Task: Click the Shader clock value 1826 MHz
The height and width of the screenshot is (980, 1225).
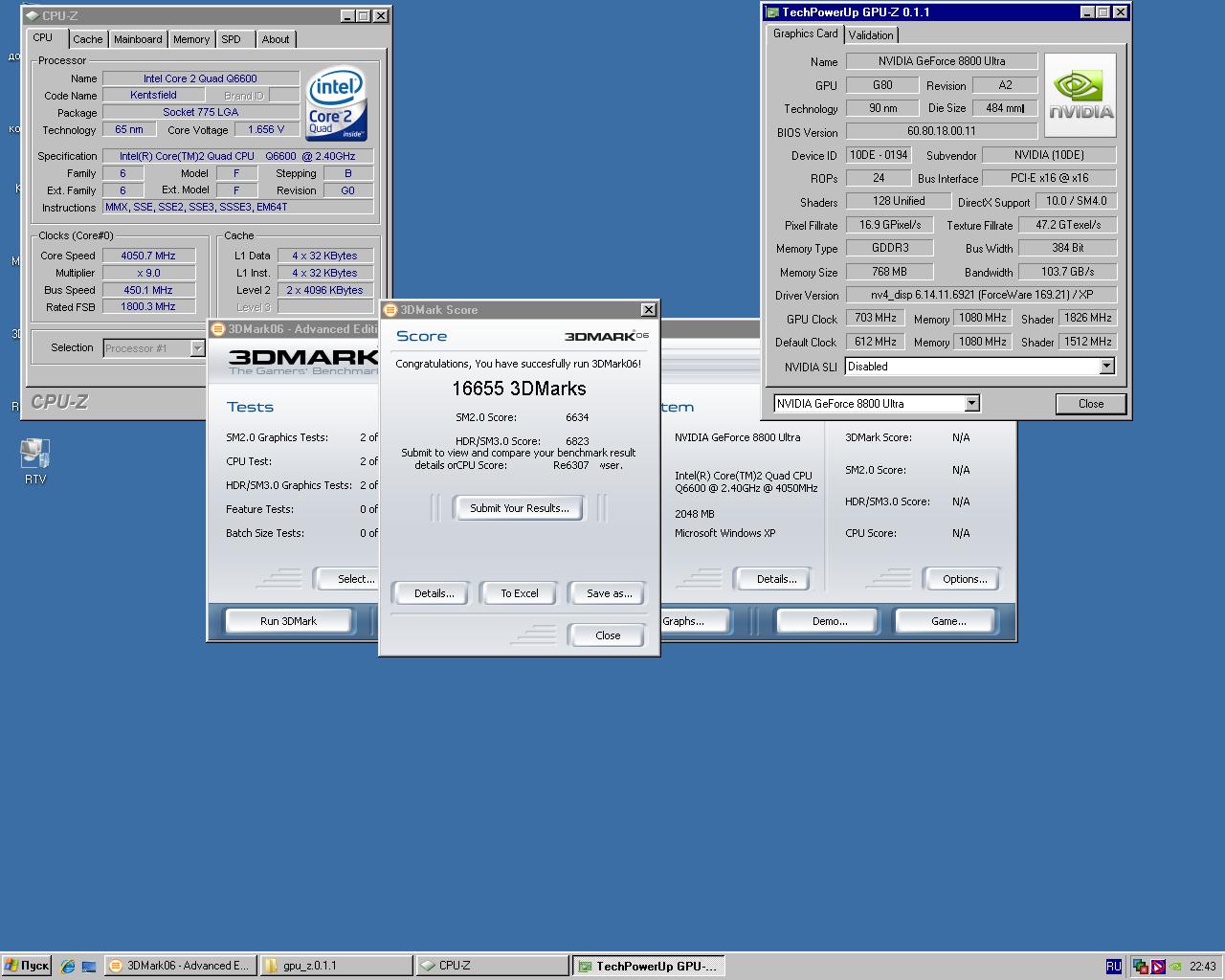Action: 1087,318
